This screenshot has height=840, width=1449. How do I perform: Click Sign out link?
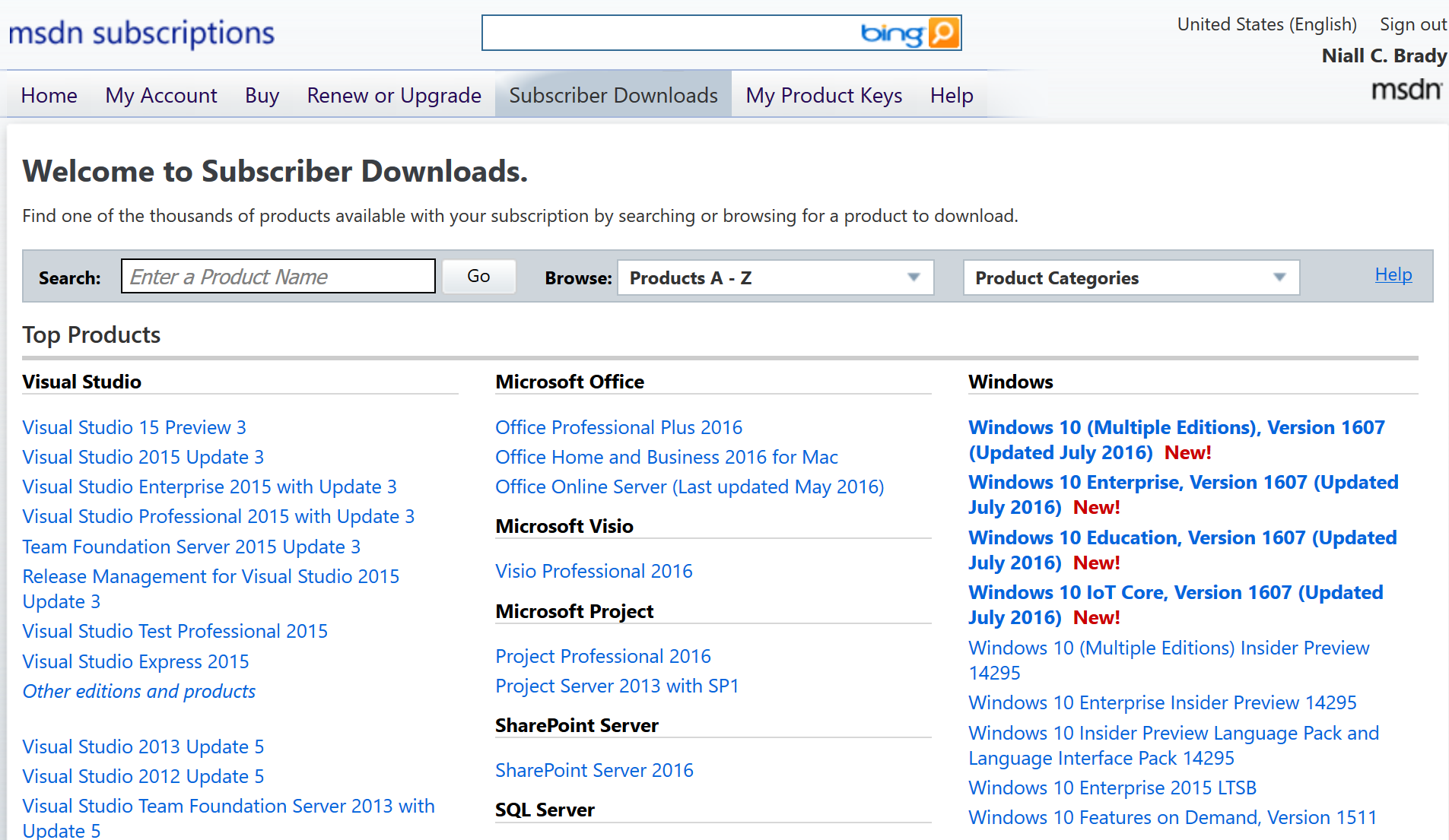(1413, 24)
